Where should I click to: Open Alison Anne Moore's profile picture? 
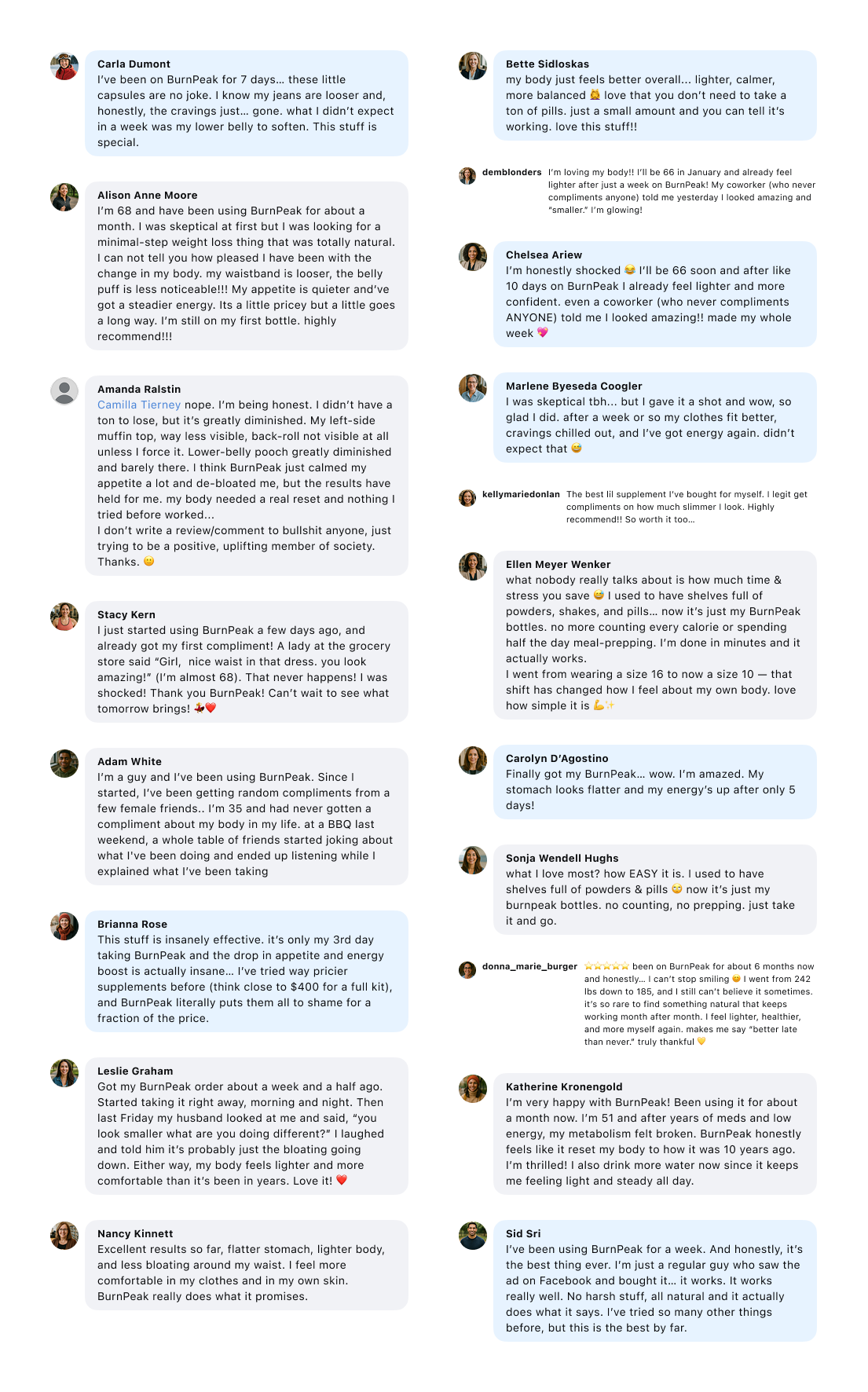tap(64, 197)
